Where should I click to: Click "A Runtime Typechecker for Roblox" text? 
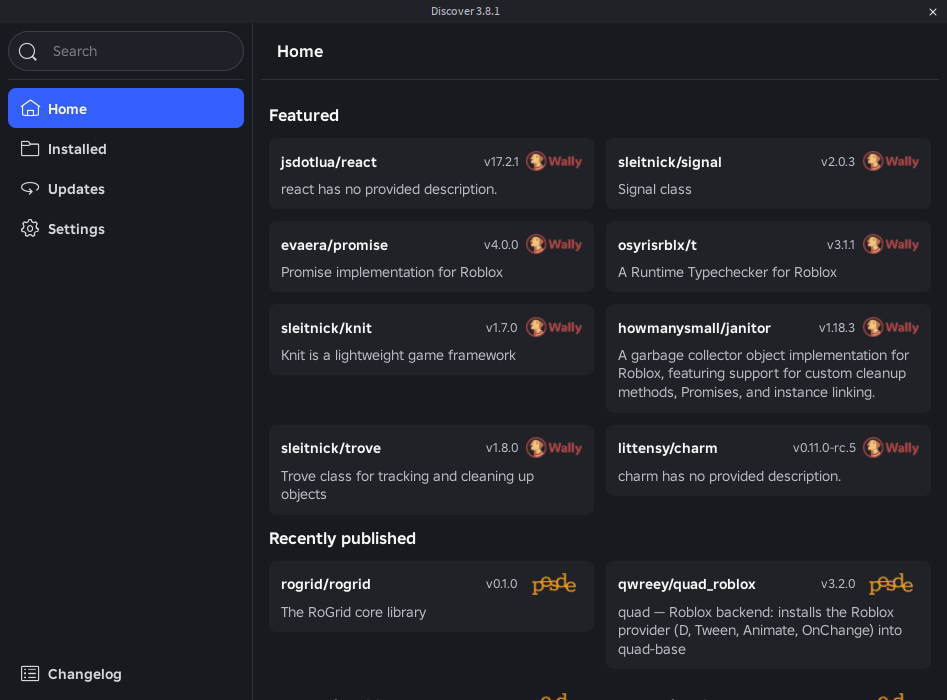(x=727, y=272)
